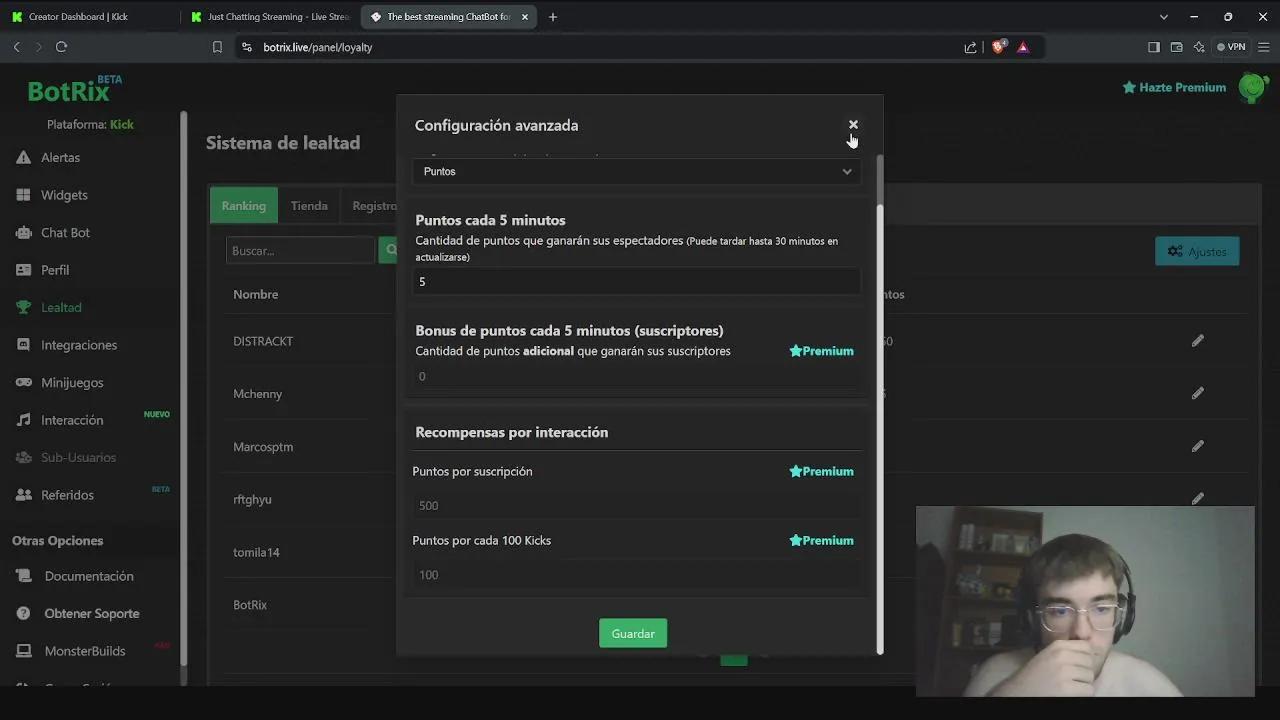
Task: Click the Puntos cada 5 minutos field
Action: point(636,282)
